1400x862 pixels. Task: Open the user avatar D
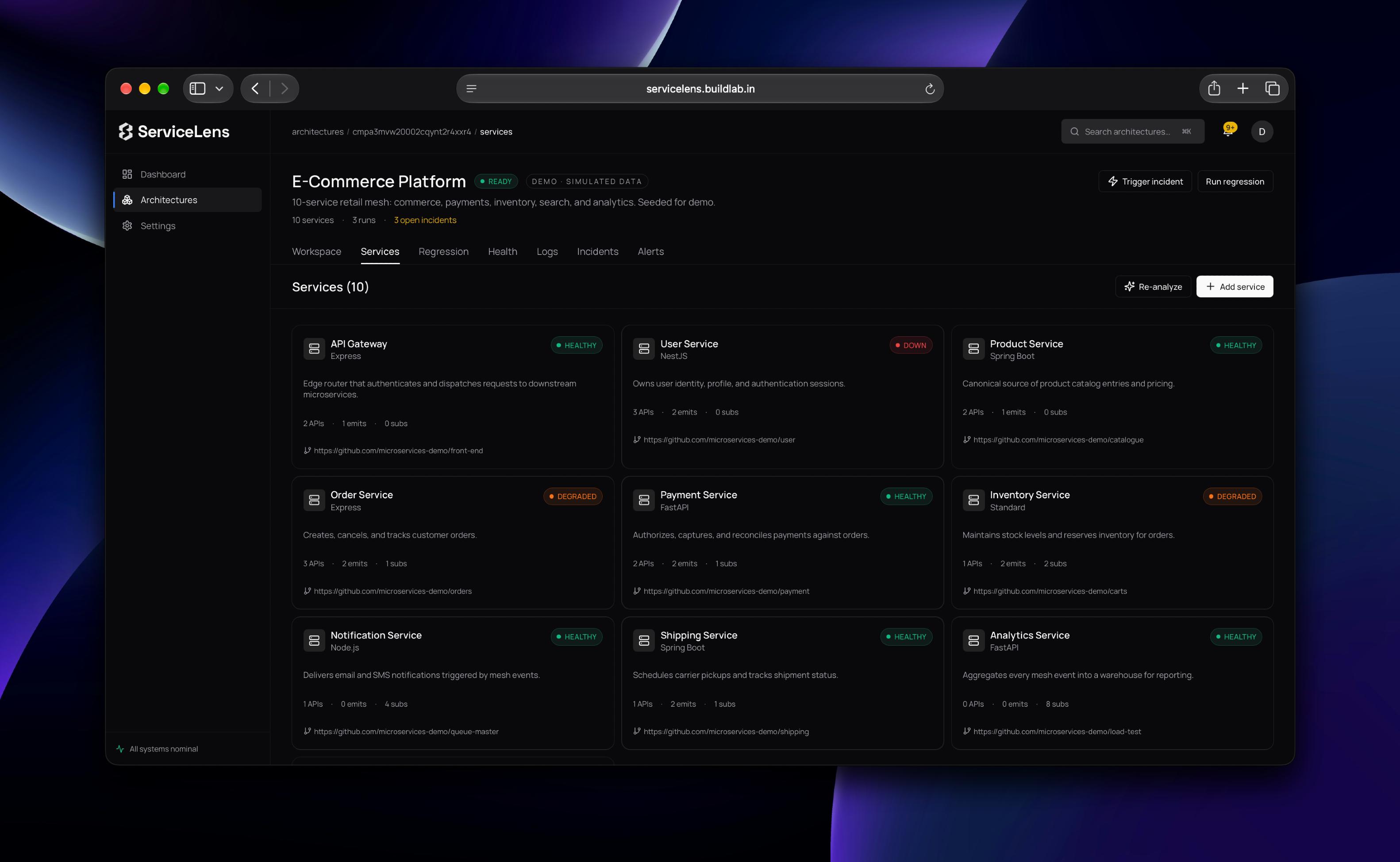click(1262, 132)
